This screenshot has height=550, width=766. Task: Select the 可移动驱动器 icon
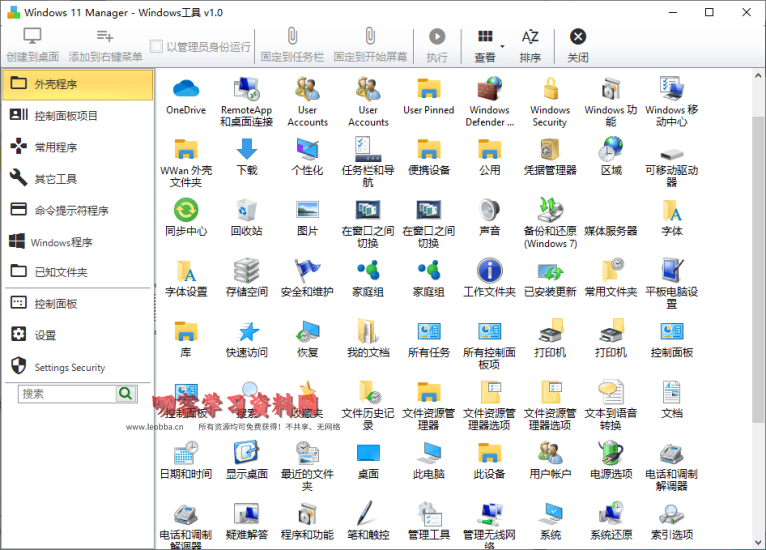click(x=672, y=153)
